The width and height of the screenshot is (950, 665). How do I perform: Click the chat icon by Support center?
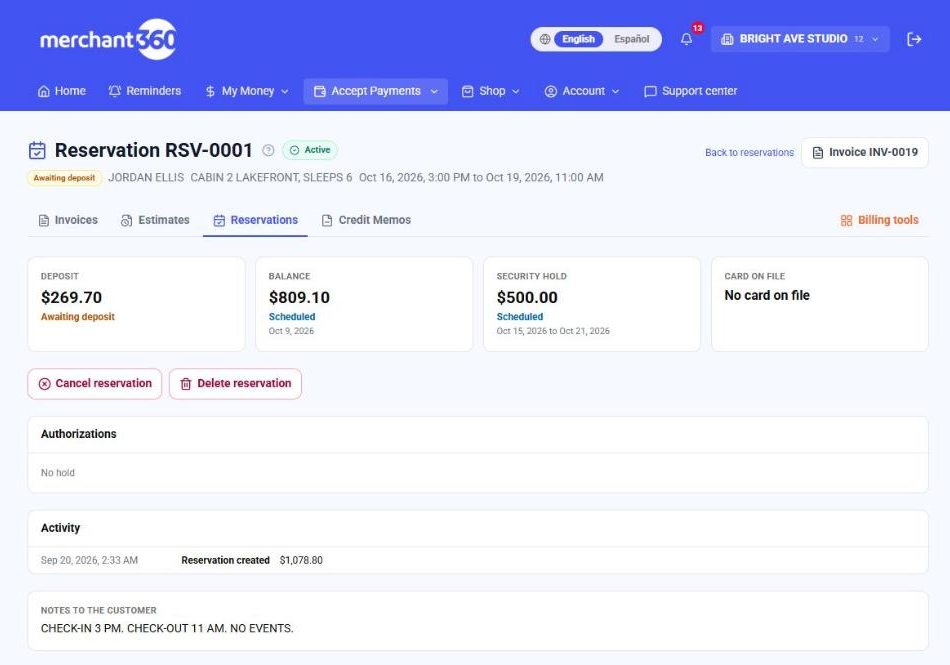pos(650,91)
